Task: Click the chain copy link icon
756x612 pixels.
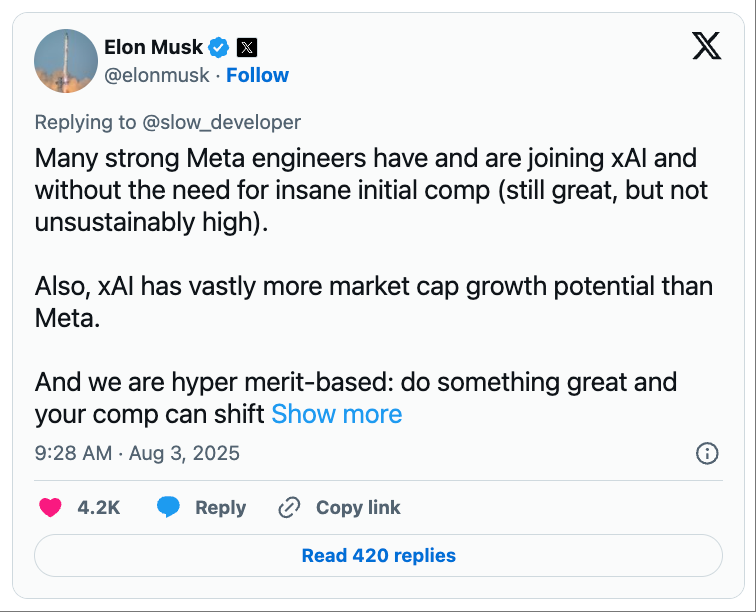Action: (289, 508)
